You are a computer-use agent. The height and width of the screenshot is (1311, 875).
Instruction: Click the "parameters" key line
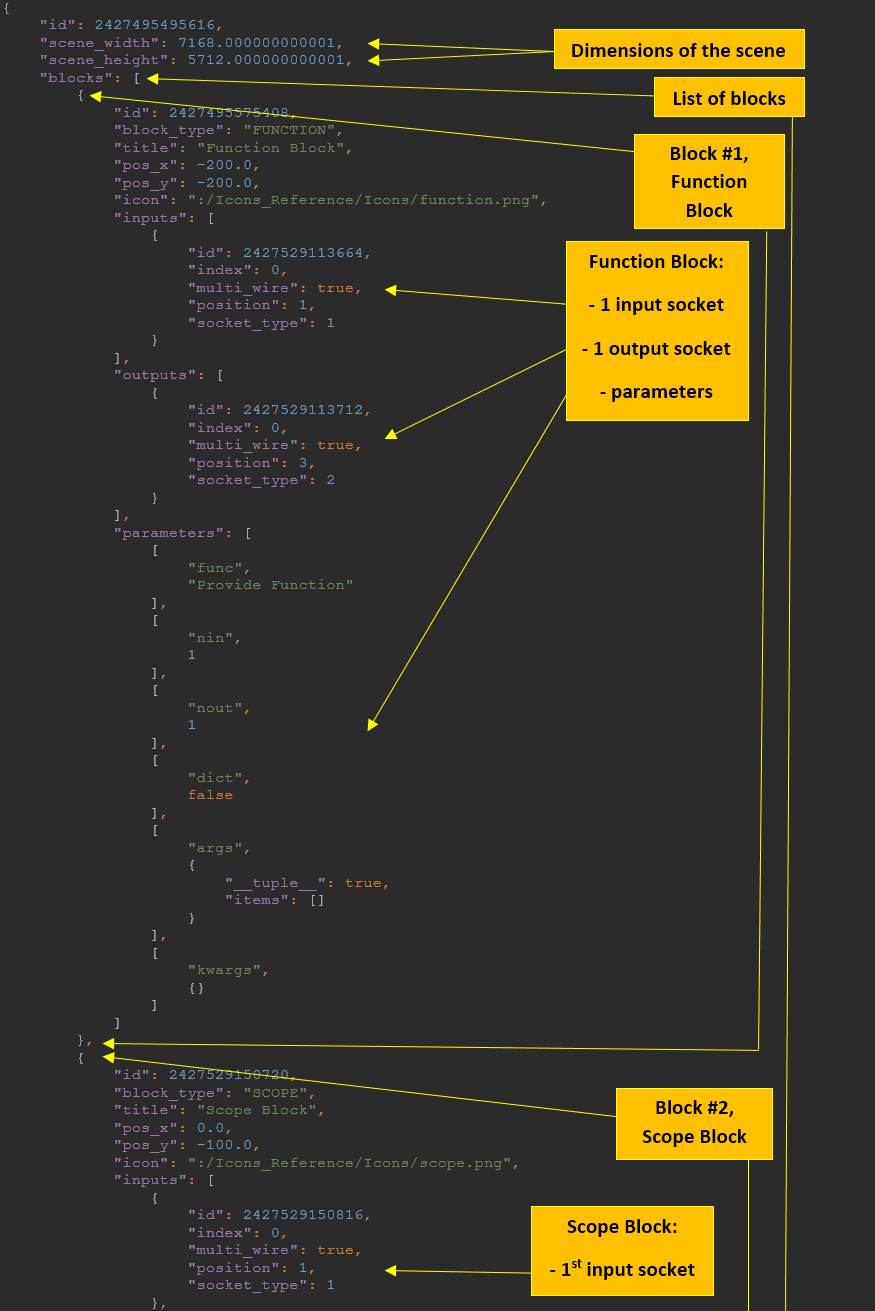[x=183, y=533]
